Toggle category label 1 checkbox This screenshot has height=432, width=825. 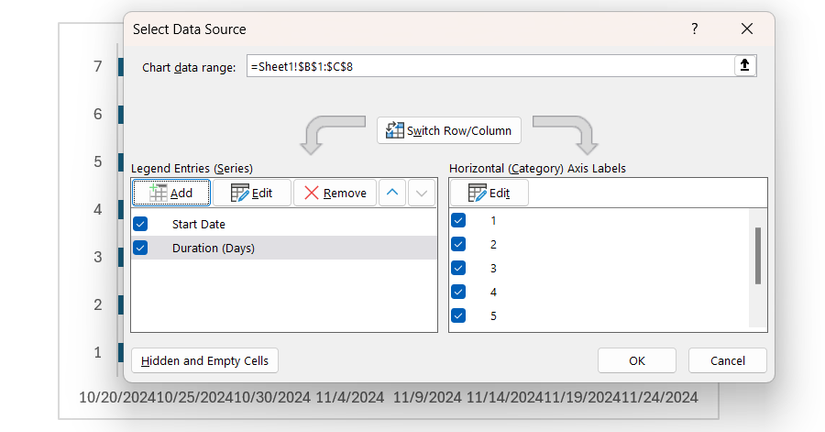pyautogui.click(x=459, y=220)
